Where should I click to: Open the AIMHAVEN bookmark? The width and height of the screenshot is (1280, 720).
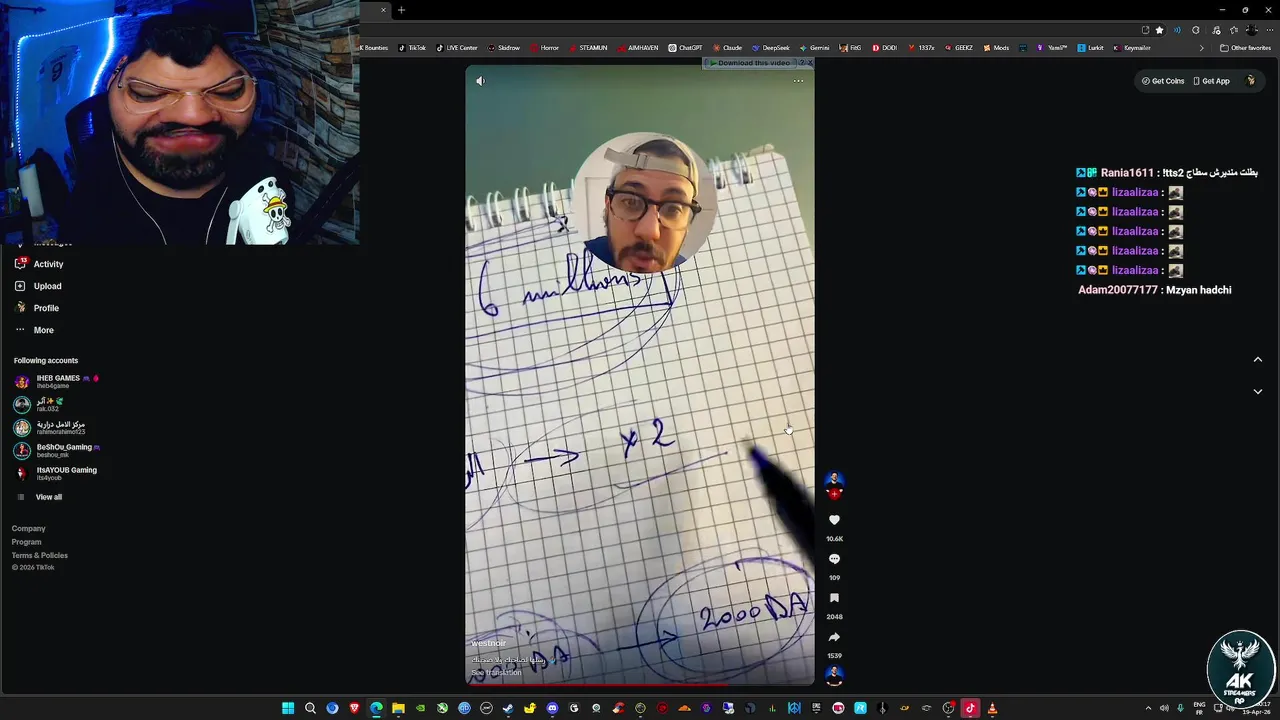(x=638, y=48)
